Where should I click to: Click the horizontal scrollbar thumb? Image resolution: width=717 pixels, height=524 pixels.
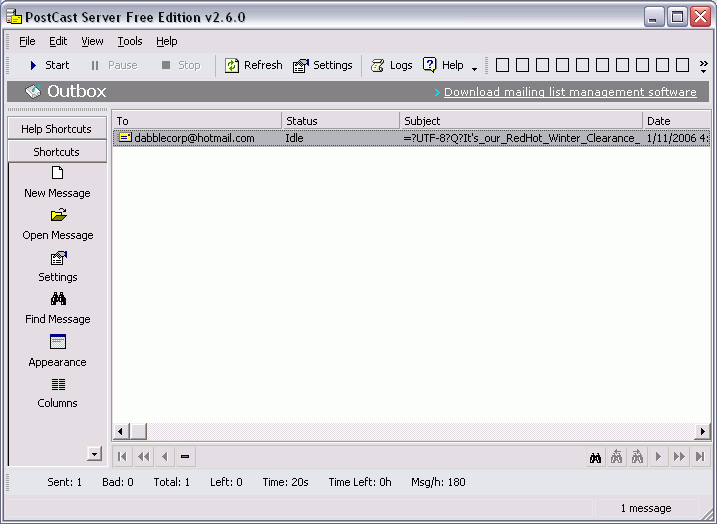(x=139, y=431)
